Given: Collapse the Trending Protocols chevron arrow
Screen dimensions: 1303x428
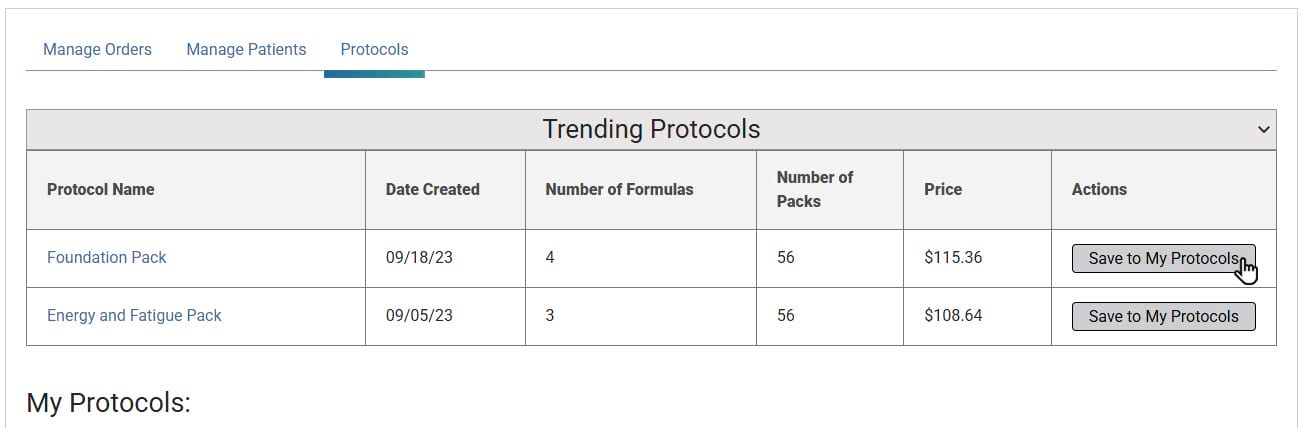Looking at the screenshot, I should click(1264, 130).
